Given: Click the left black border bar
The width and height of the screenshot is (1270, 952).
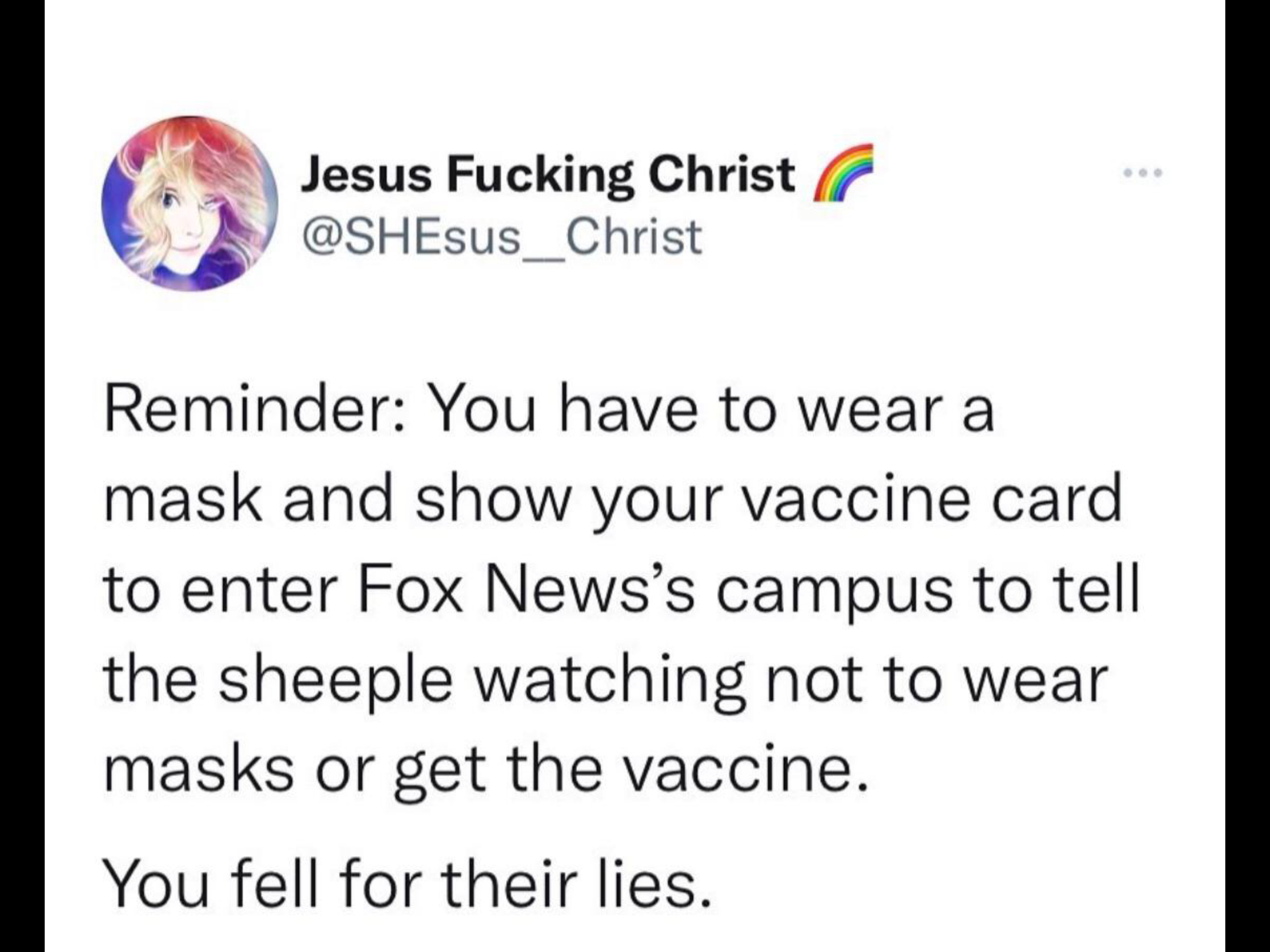Looking at the screenshot, I should 22,476.
